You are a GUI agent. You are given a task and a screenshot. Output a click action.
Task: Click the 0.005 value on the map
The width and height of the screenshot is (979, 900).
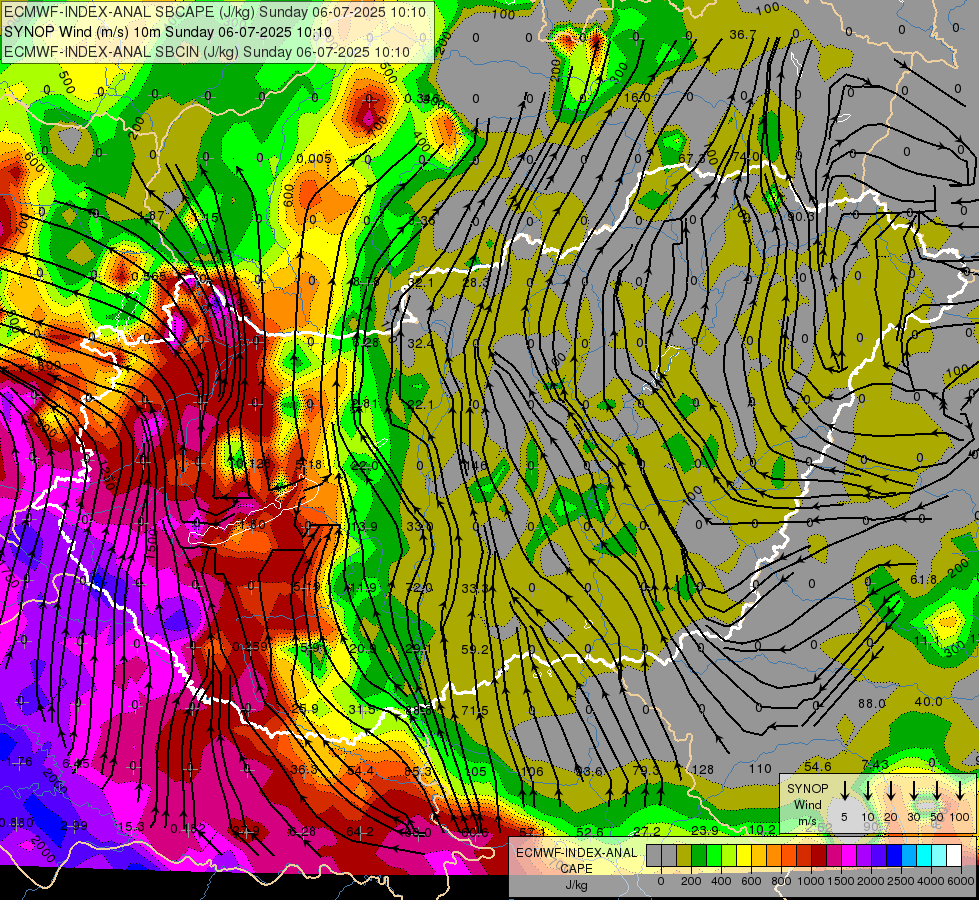(314, 159)
